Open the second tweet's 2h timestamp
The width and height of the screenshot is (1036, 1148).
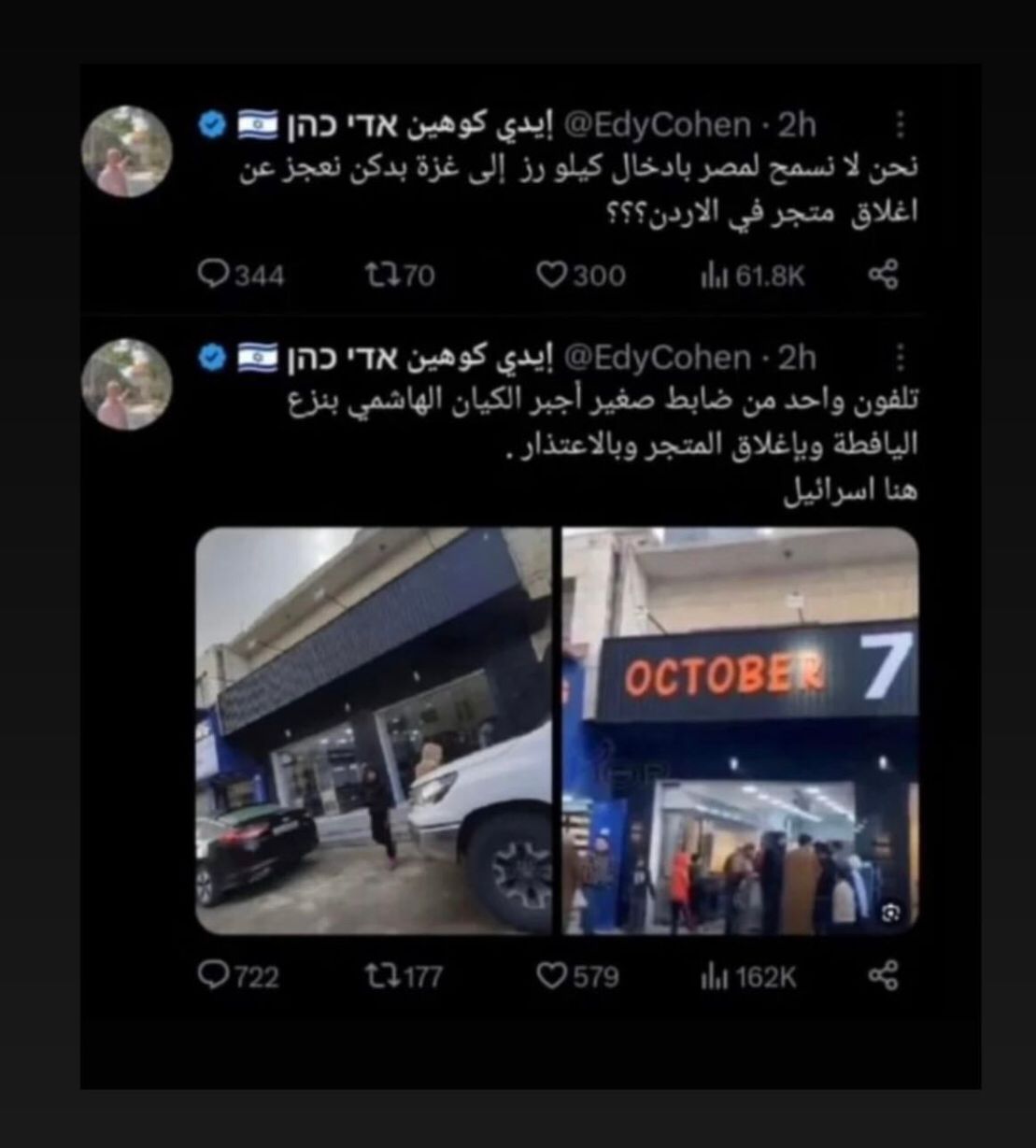[x=797, y=358]
